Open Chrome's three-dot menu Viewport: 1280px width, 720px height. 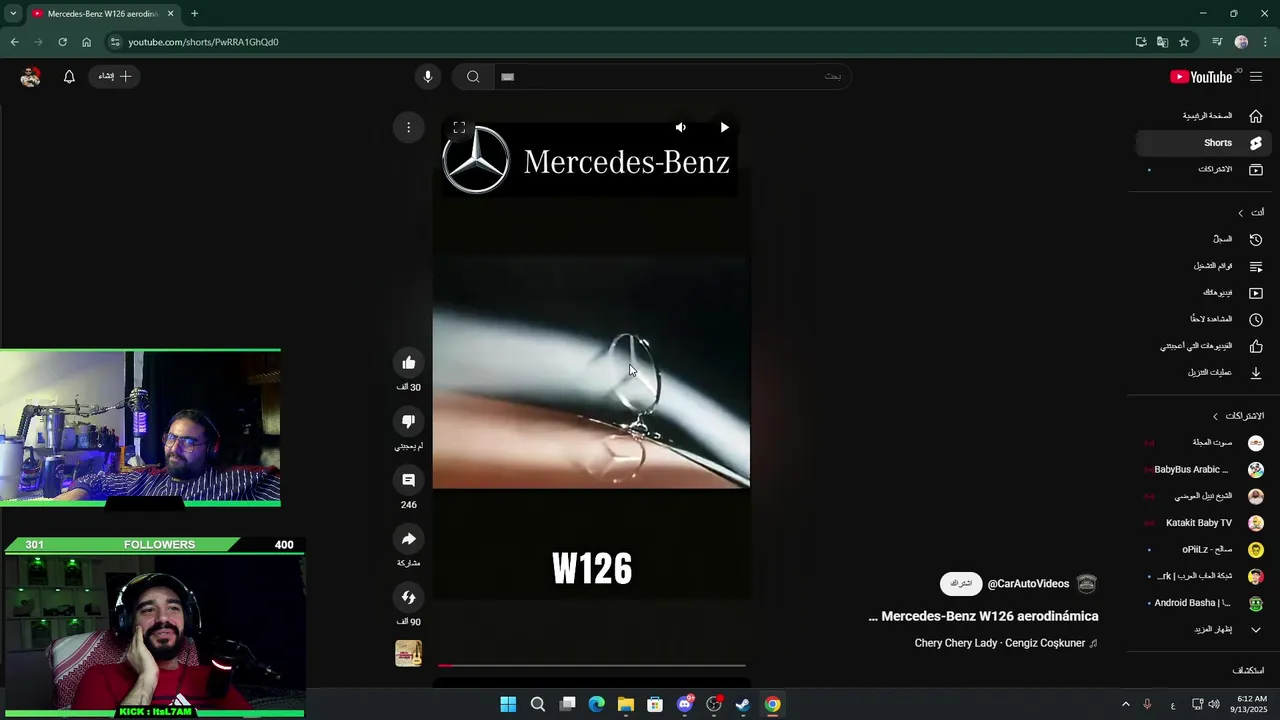[1265, 42]
